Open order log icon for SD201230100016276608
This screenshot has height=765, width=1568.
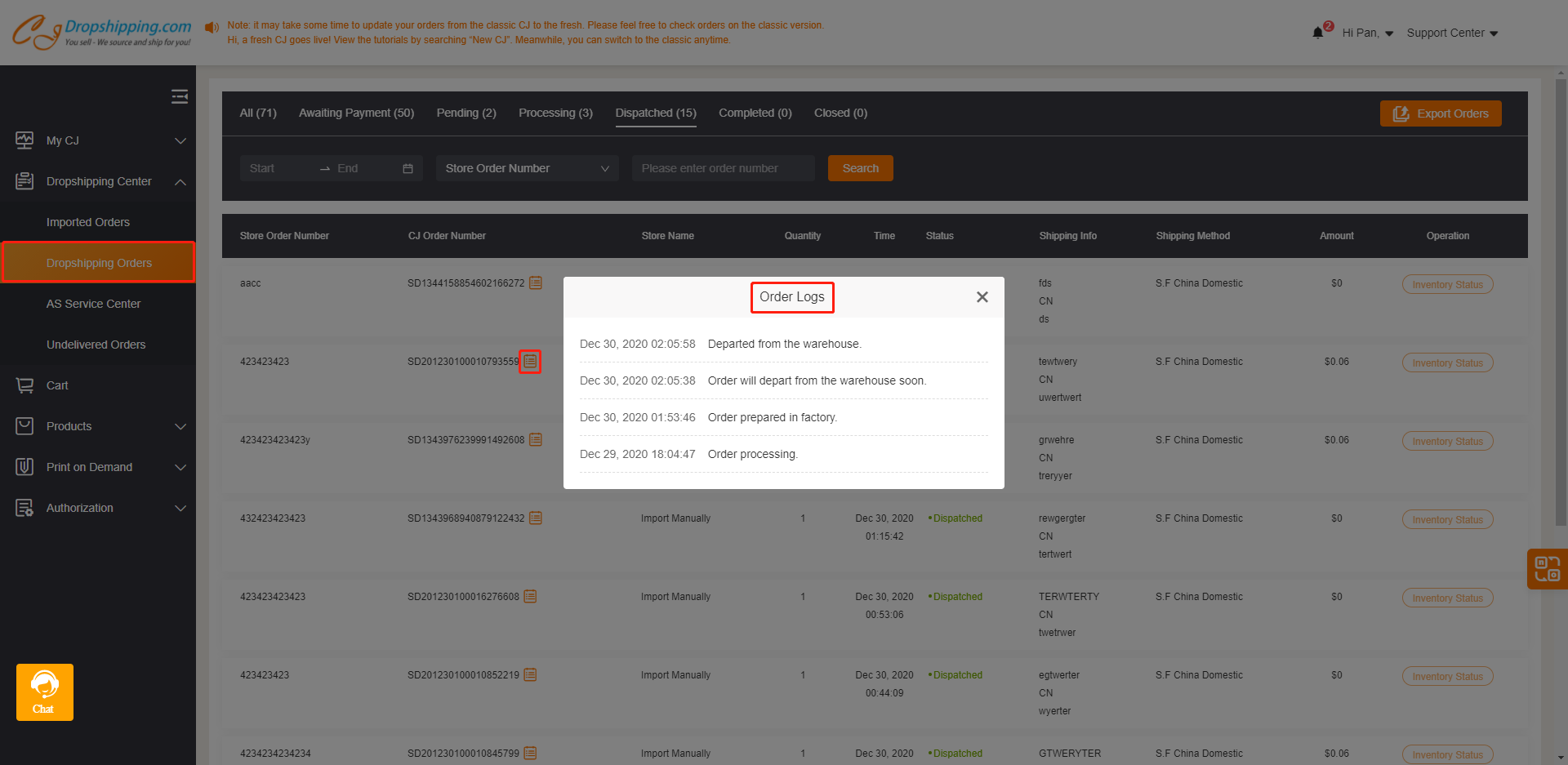point(530,597)
